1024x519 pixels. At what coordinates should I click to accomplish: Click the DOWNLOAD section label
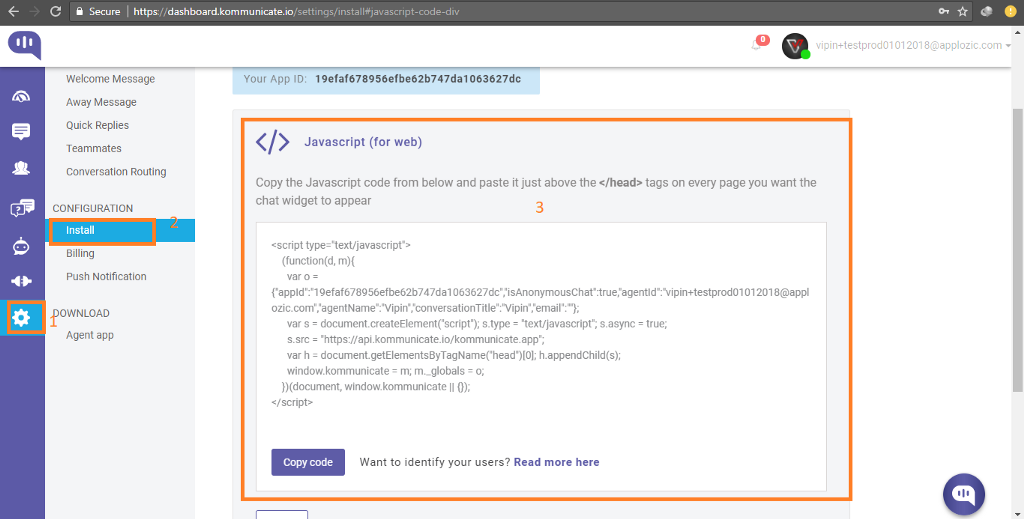[x=81, y=313]
